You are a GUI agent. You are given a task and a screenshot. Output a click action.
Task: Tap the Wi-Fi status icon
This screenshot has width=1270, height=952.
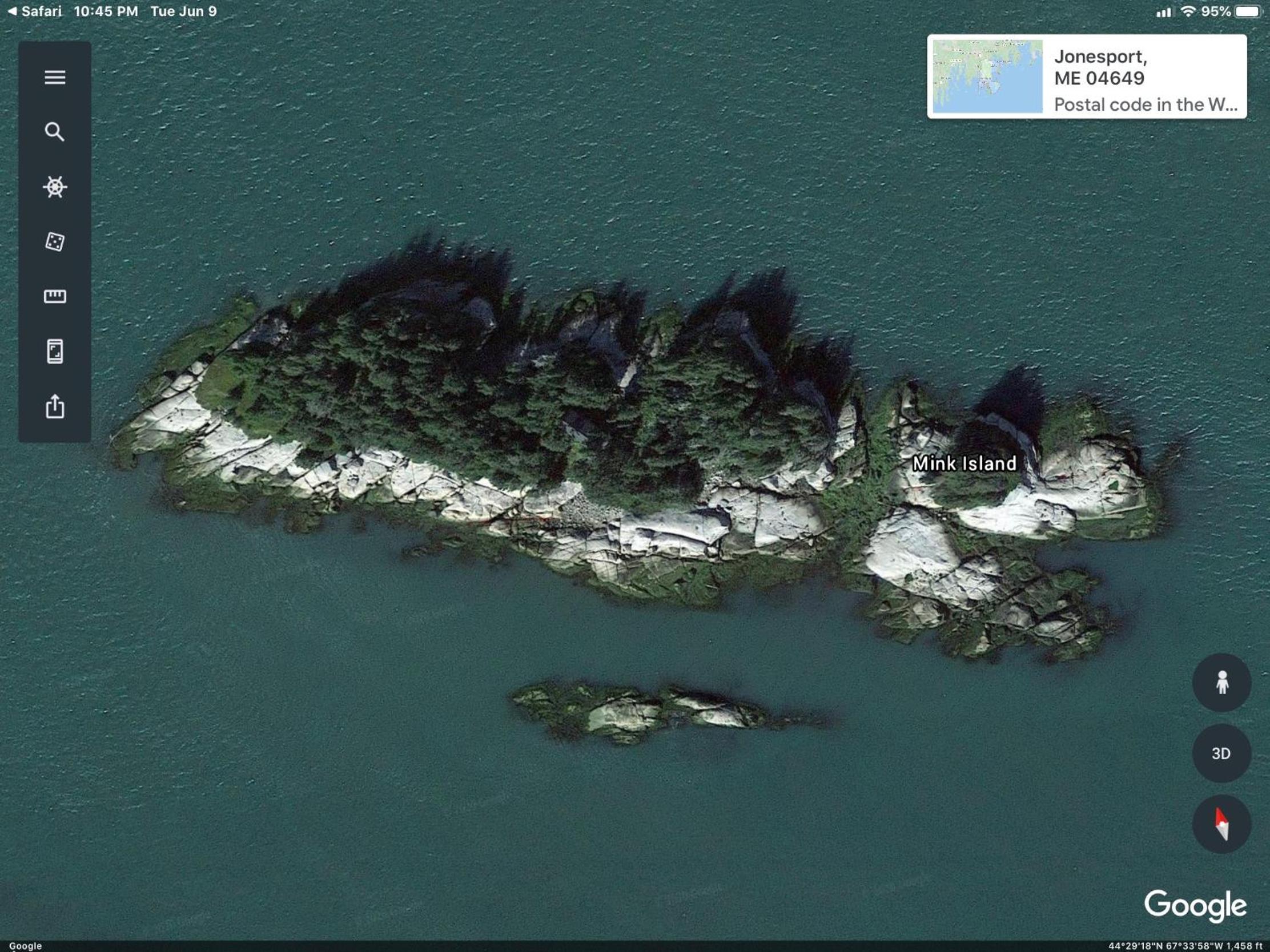point(1188,11)
